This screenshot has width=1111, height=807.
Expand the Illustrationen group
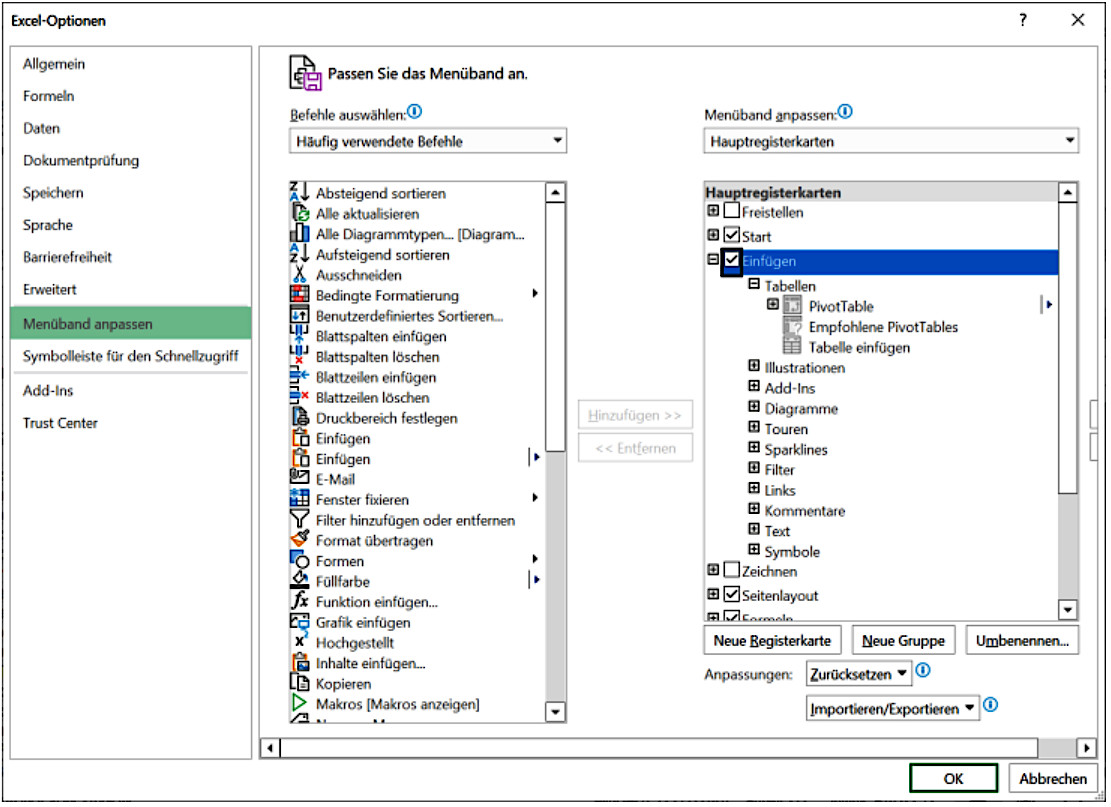754,367
